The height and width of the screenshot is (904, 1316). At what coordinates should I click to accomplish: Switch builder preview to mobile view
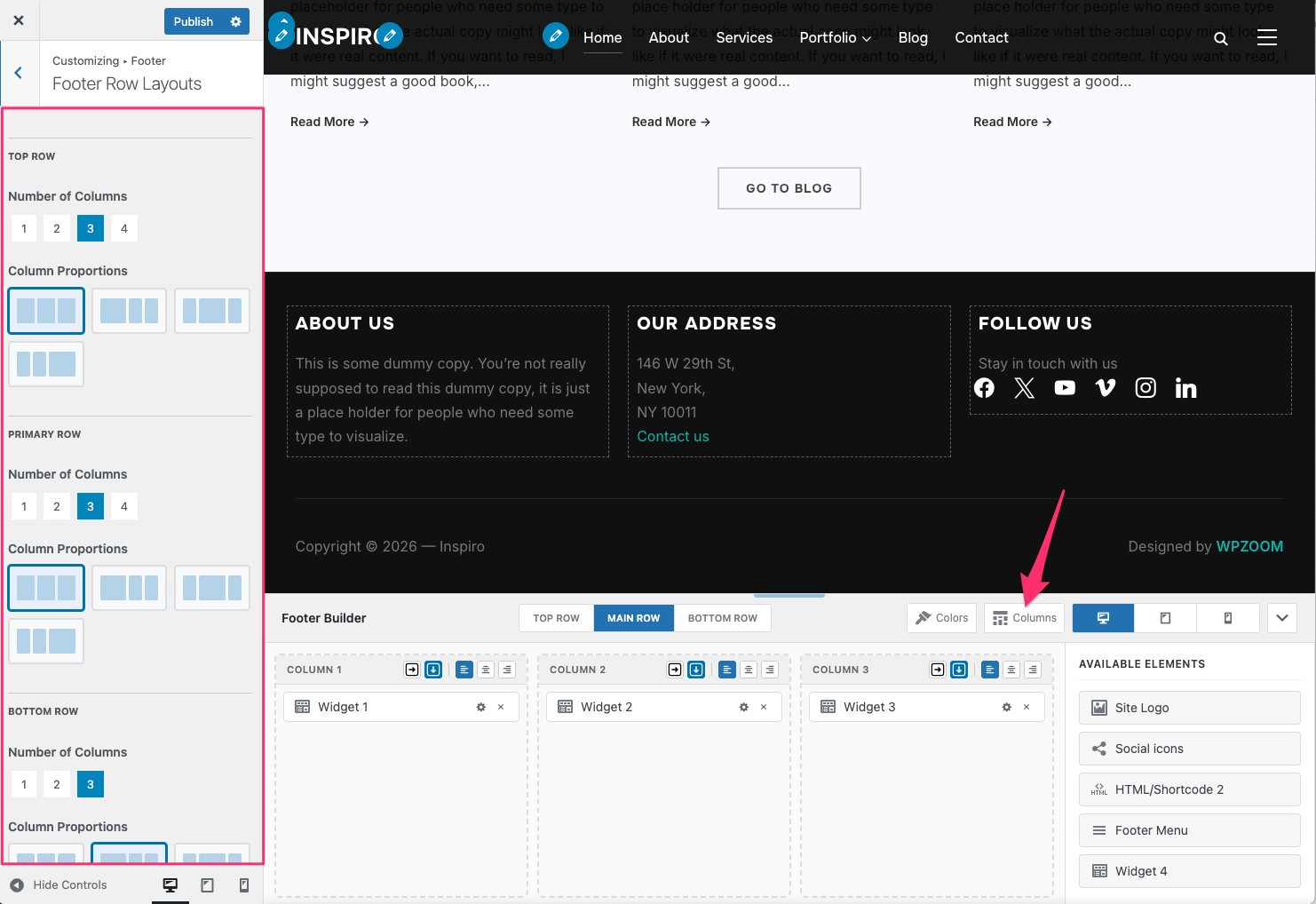(1227, 618)
